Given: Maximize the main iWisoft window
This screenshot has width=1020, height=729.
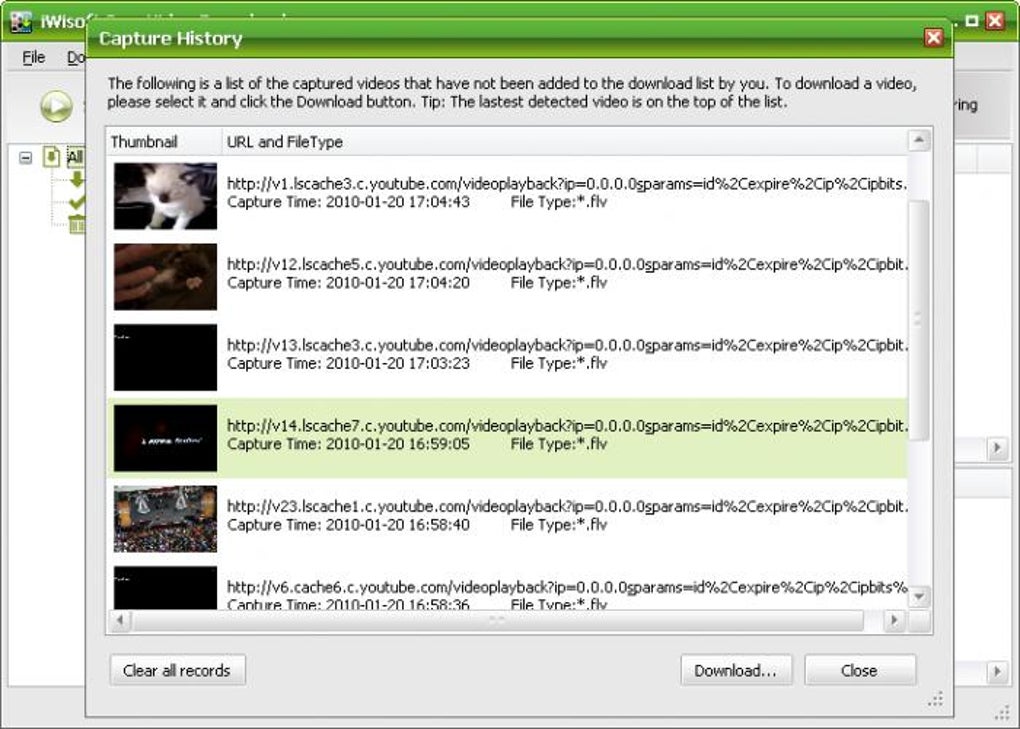Looking at the screenshot, I should (x=972, y=21).
